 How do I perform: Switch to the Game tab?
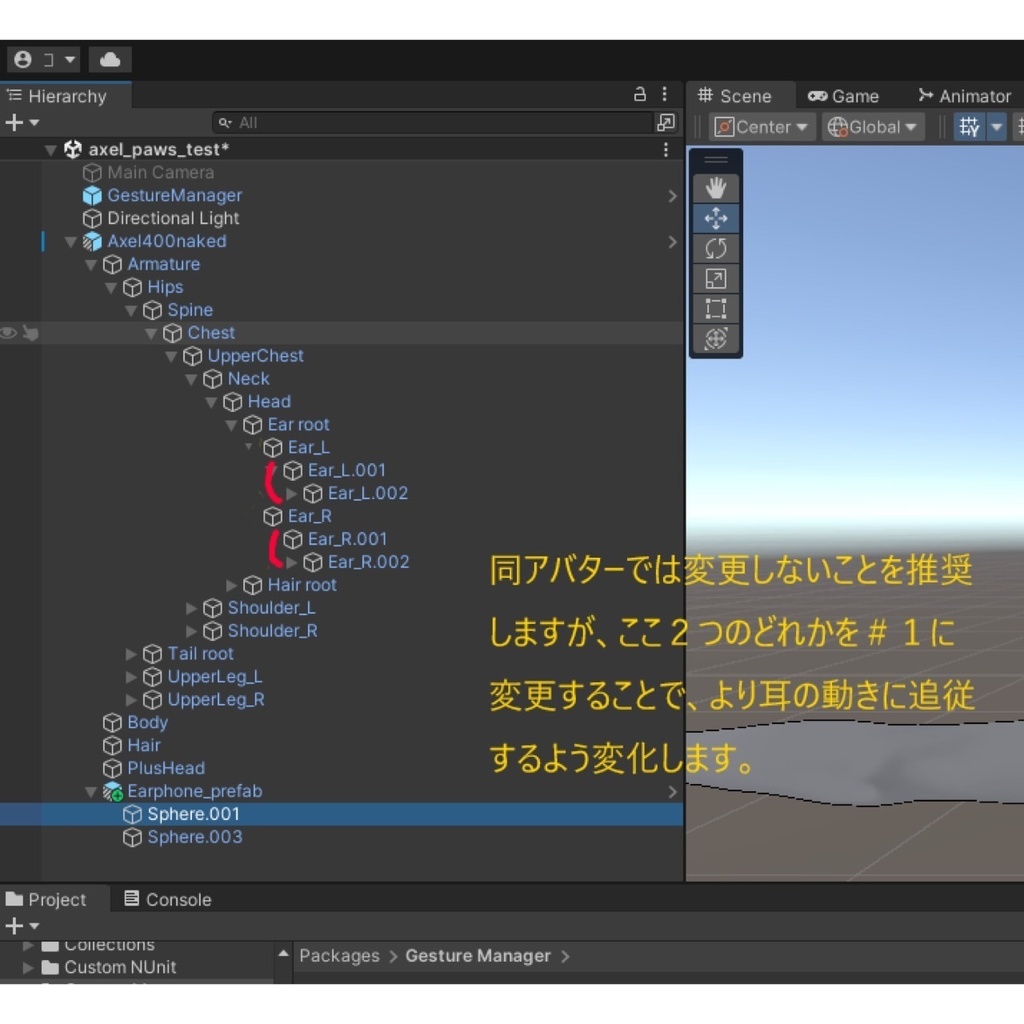[853, 95]
